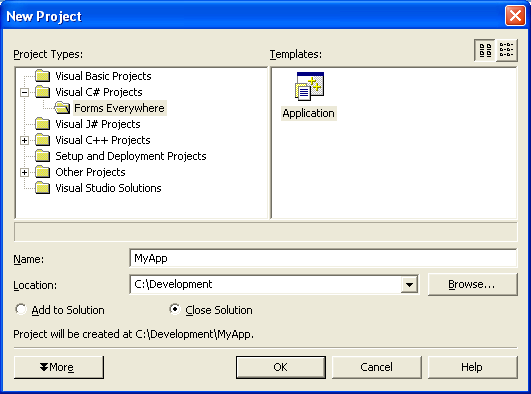Select Visual Studio Solutions tree label
This screenshot has height=394, width=531.
[x=108, y=188]
